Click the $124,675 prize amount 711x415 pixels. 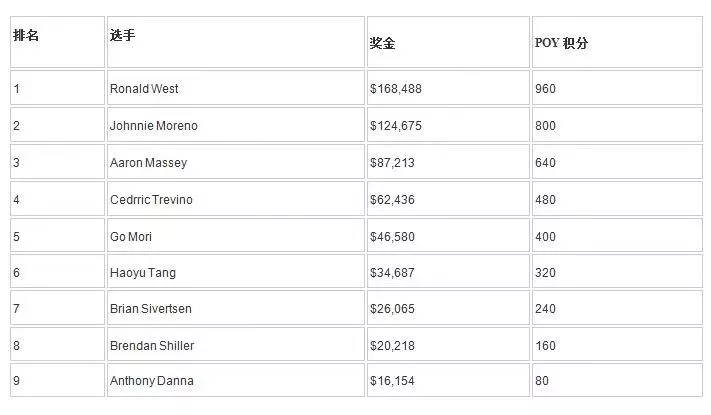[x=395, y=126]
